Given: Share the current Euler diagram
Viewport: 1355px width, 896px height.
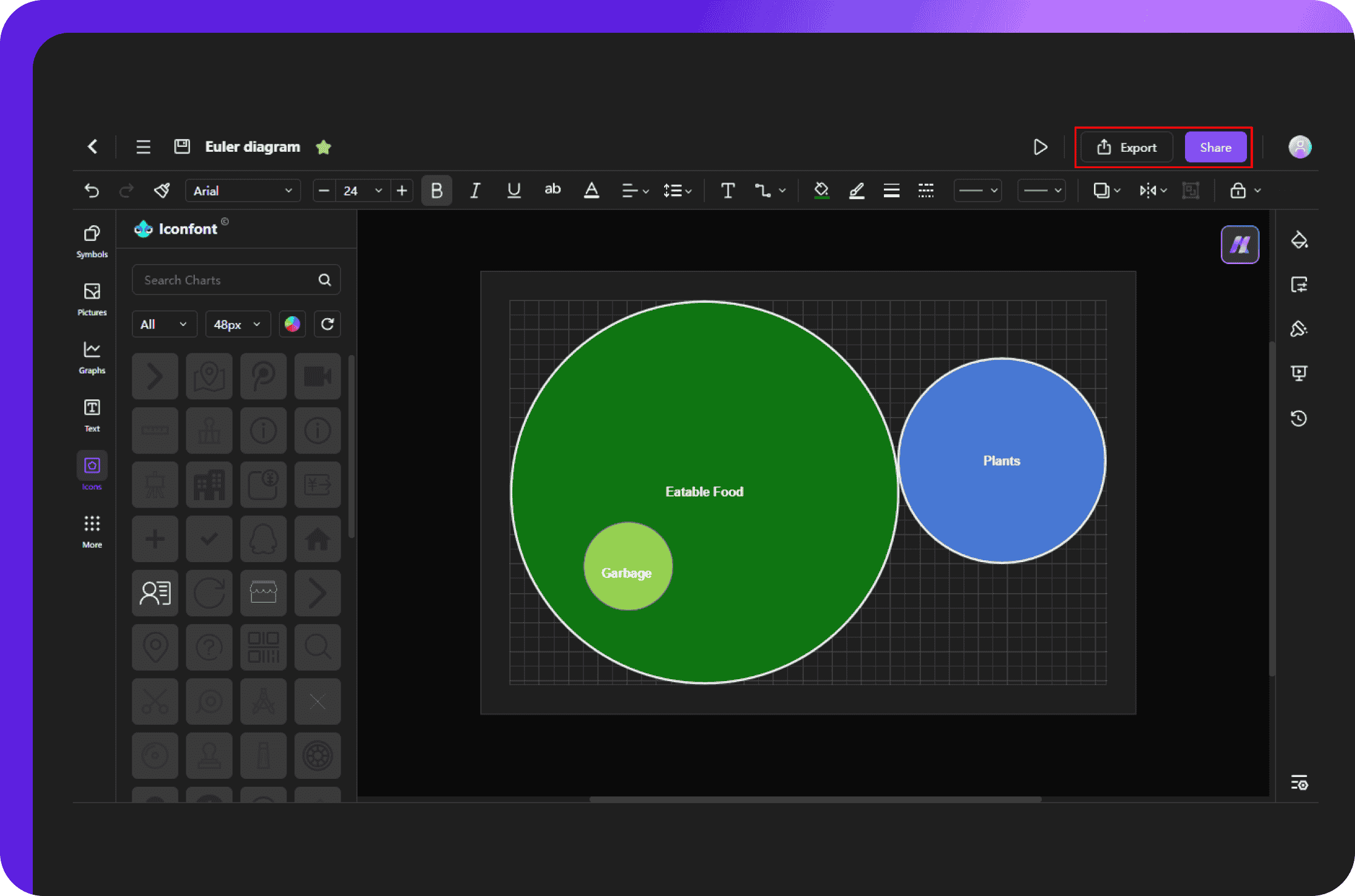Looking at the screenshot, I should tap(1215, 147).
